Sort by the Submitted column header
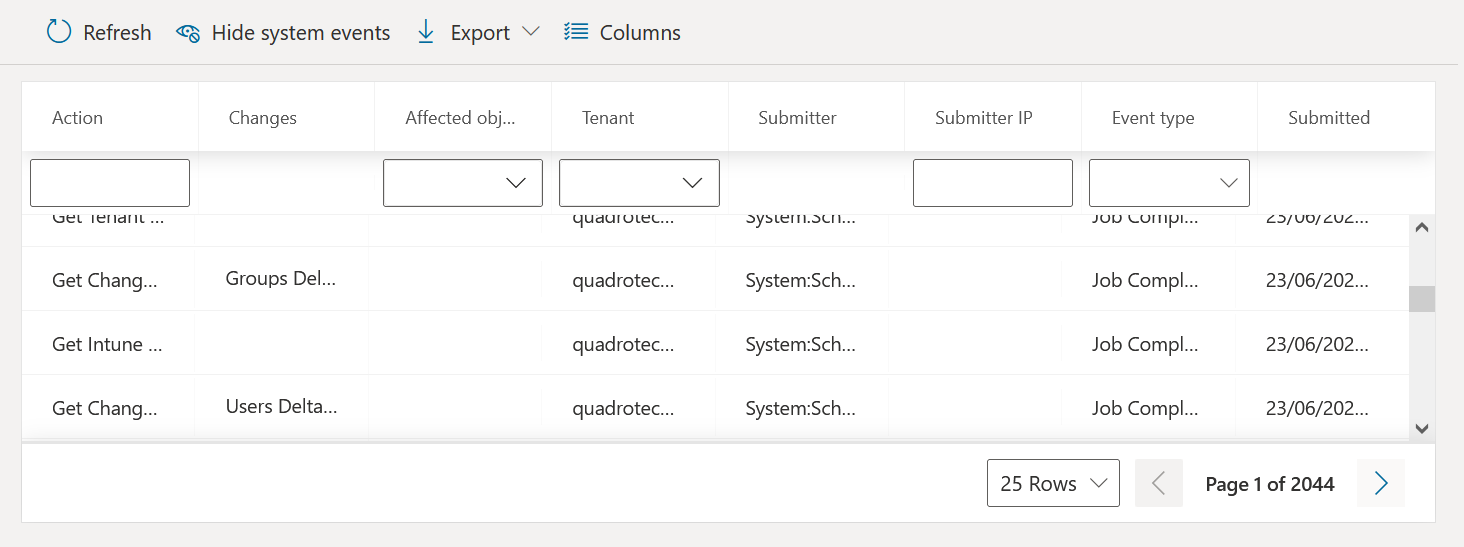Screen dimensions: 1464x547 pos(1329,118)
